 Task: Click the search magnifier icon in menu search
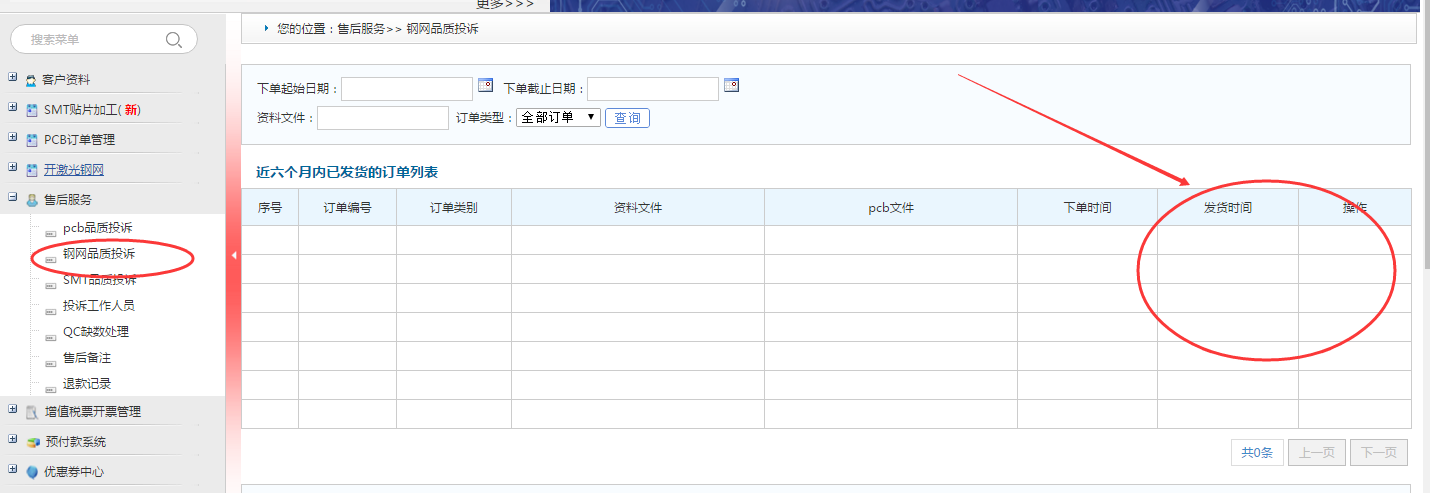173,40
